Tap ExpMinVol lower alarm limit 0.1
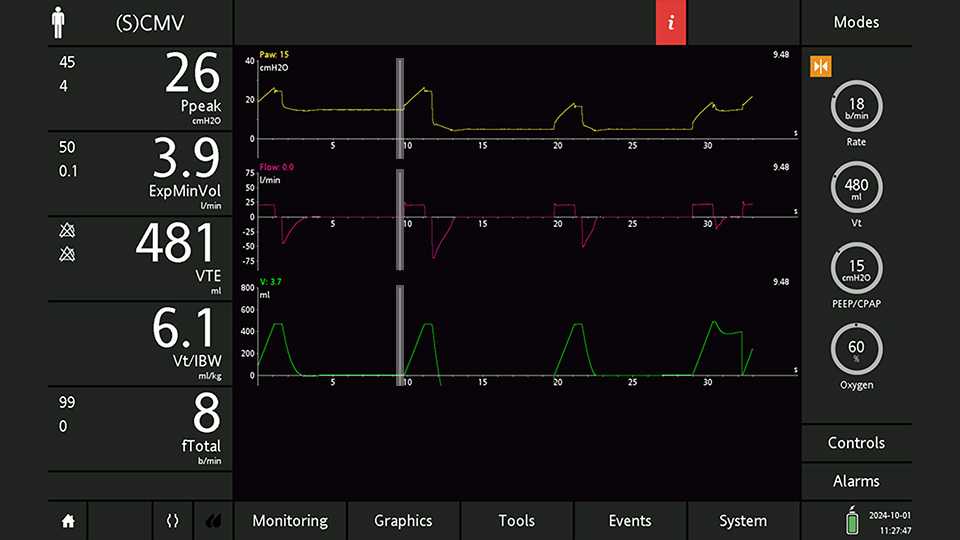960x540 pixels. (x=69, y=171)
